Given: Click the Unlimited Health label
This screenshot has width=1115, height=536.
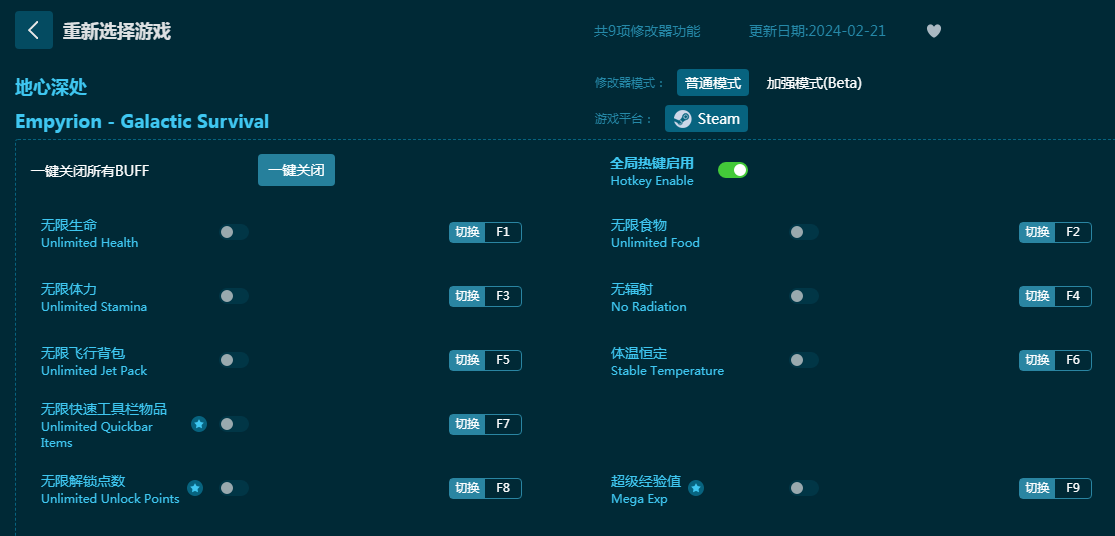Looking at the screenshot, I should point(90,242).
